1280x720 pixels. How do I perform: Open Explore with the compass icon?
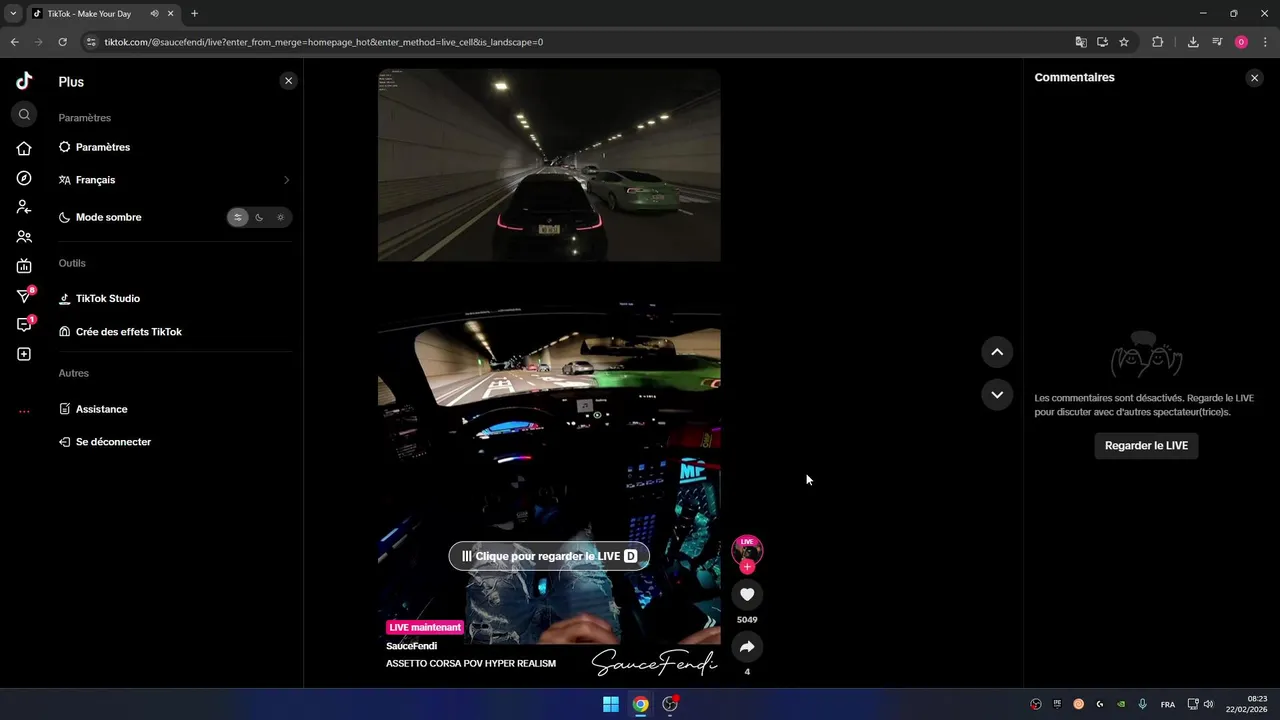click(24, 178)
